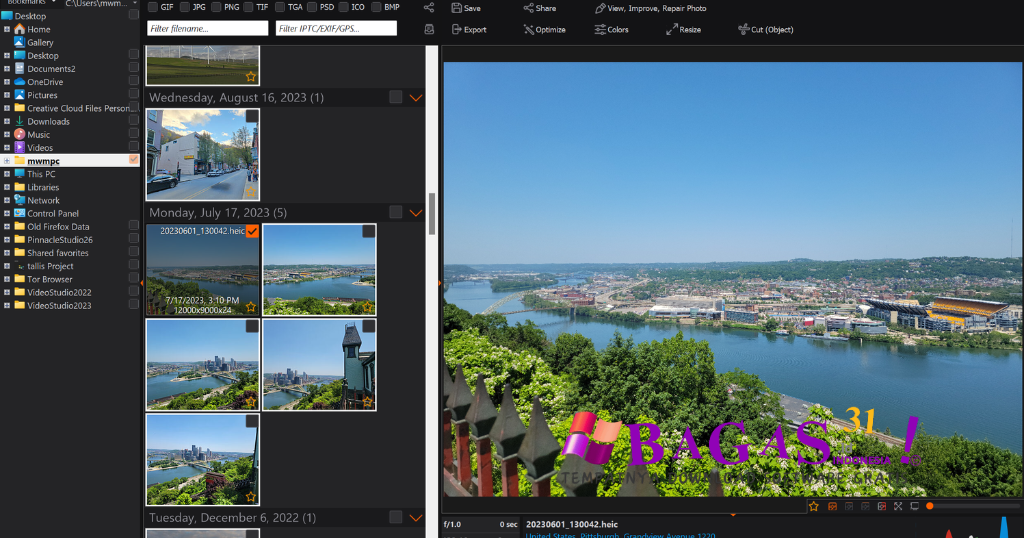The height and width of the screenshot is (538, 1024).
Task: Click the Filter IPTC/EXIF/GPS input field
Action: tap(336, 28)
